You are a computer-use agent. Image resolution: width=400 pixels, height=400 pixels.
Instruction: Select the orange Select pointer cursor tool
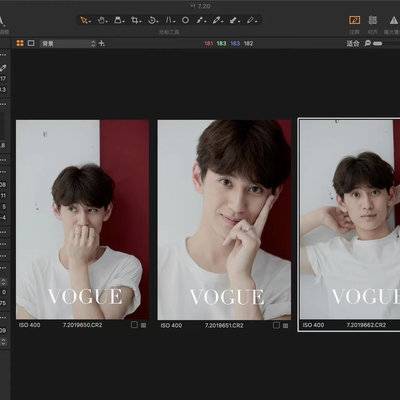pyautogui.click(x=84, y=20)
